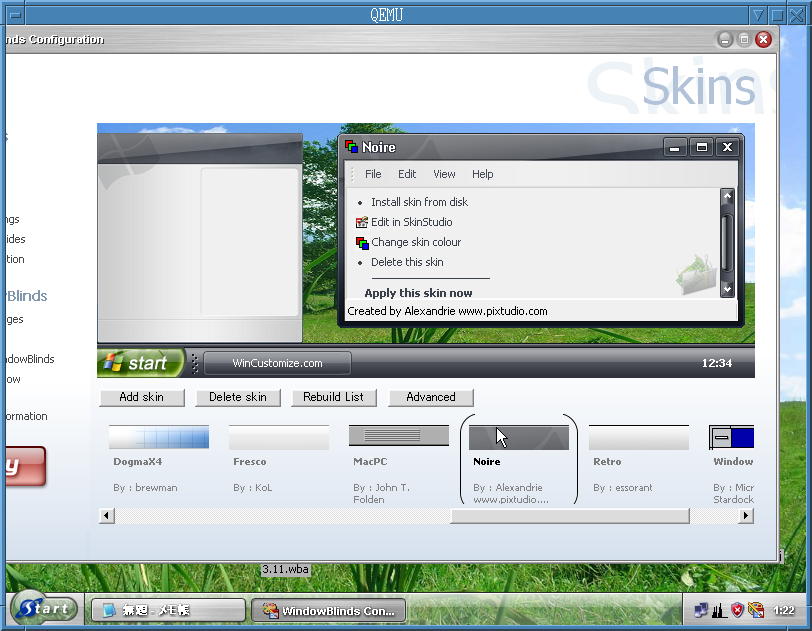Screen dimensions: 812x631
Task: Select the Noire skin thumbnail
Action: point(519,437)
